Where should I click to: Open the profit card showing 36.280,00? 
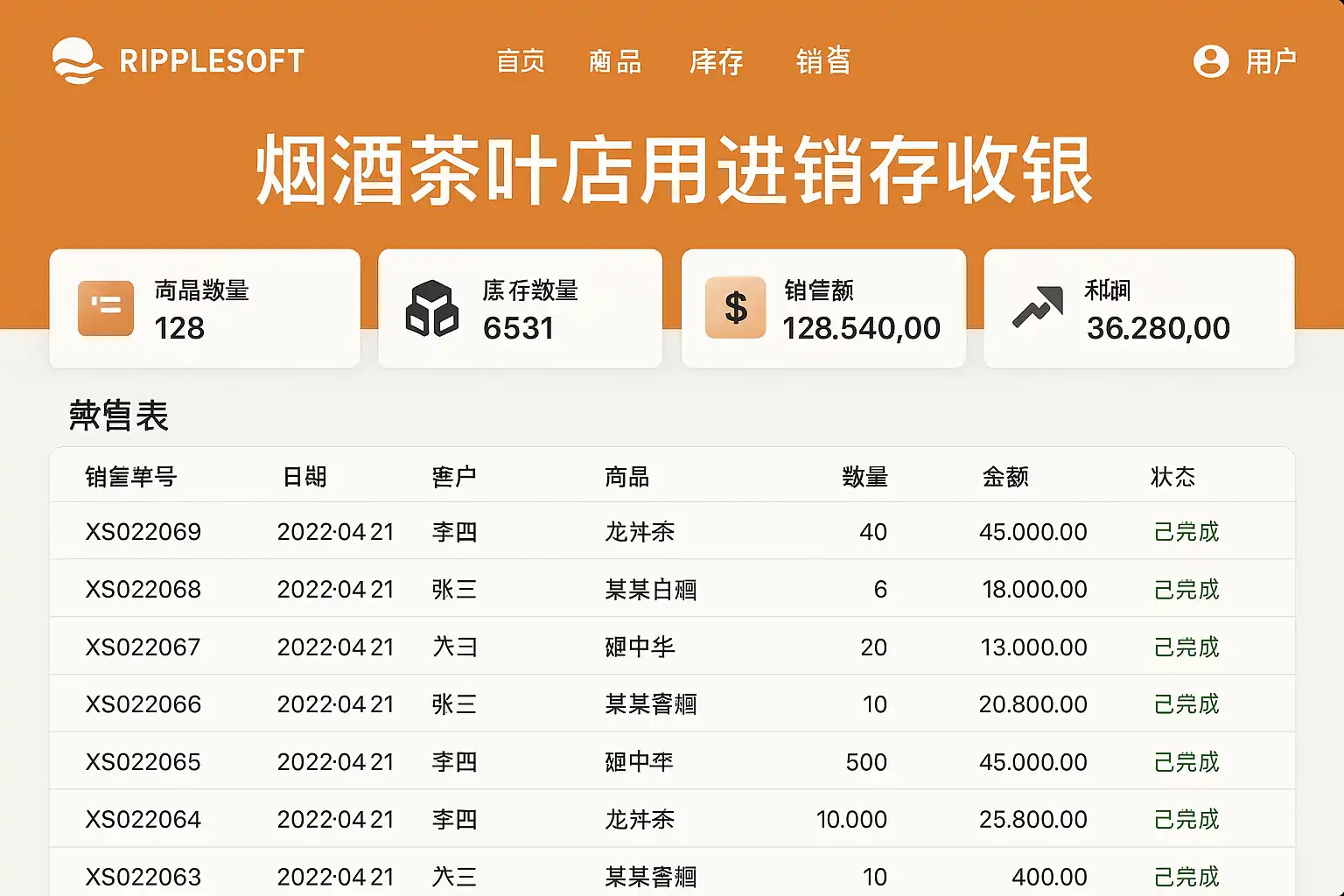point(1139,308)
